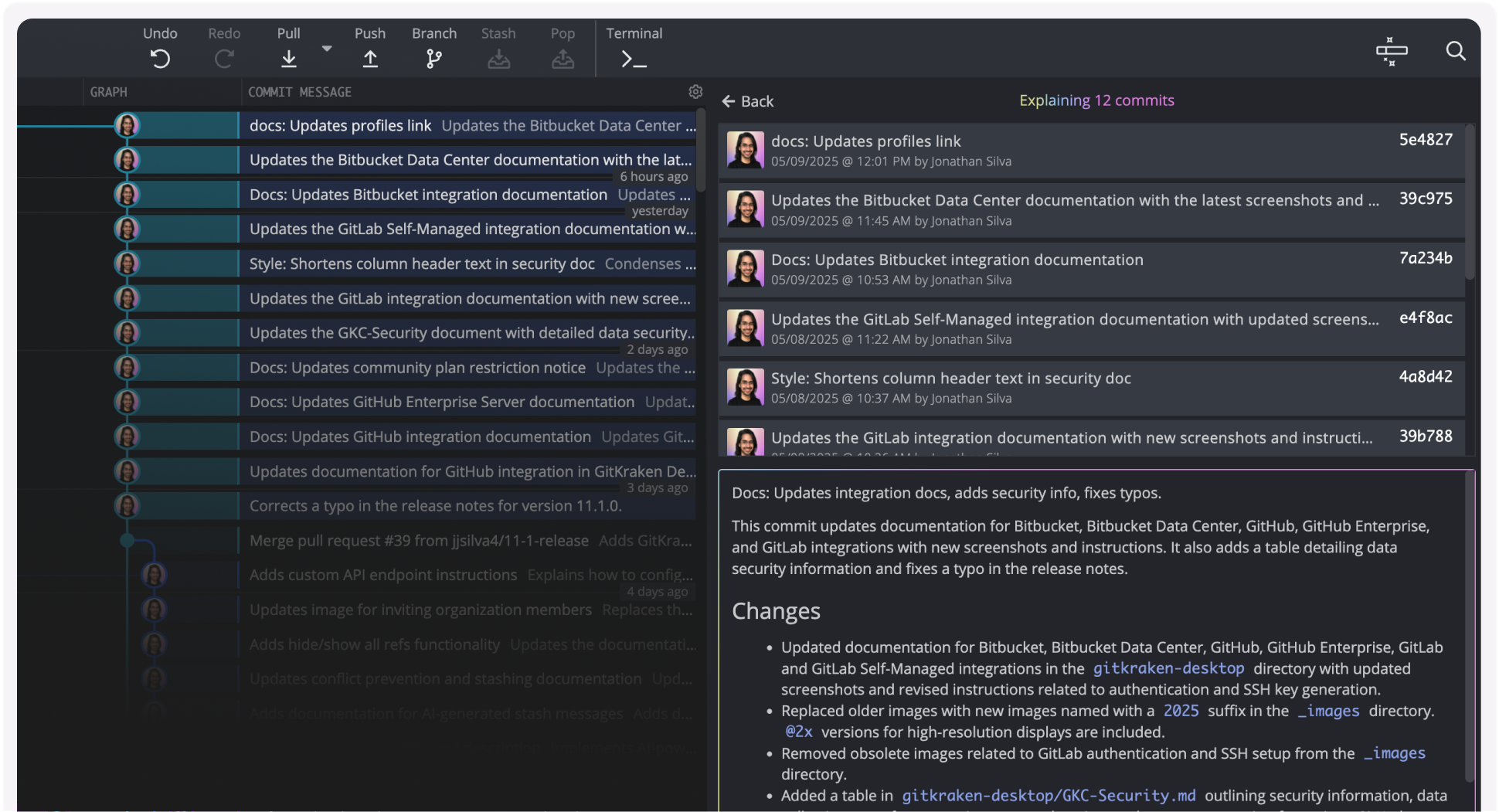The height and width of the screenshot is (812, 1499).
Task: Go back with the Back arrow button
Action: pyautogui.click(x=747, y=101)
